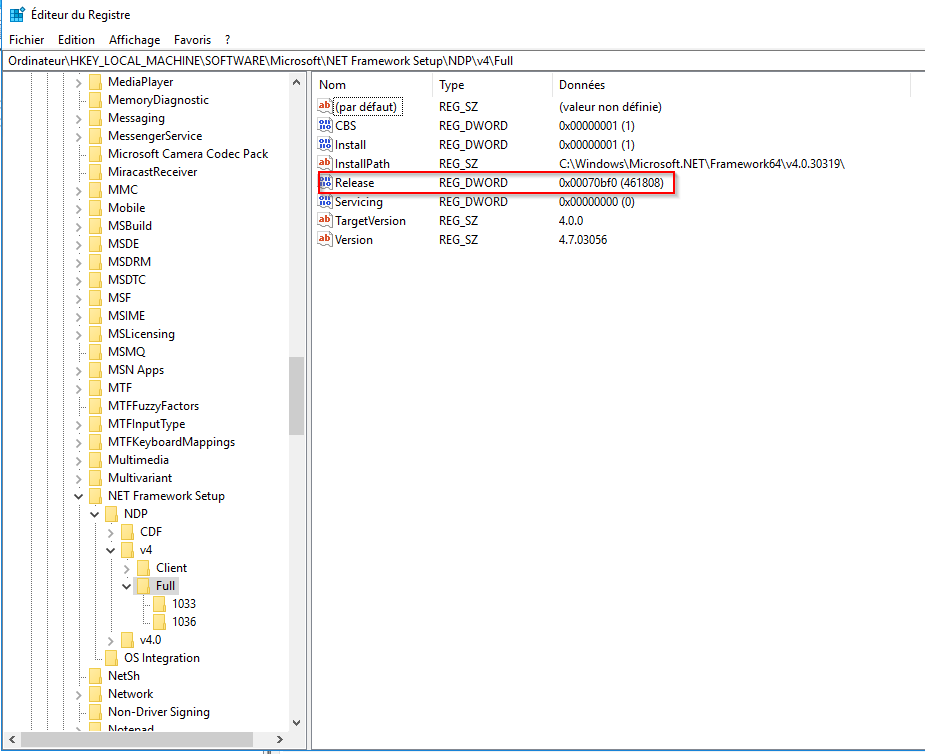This screenshot has height=754, width=925.
Task: Click the 1033 folder icon
Action: coord(159,604)
